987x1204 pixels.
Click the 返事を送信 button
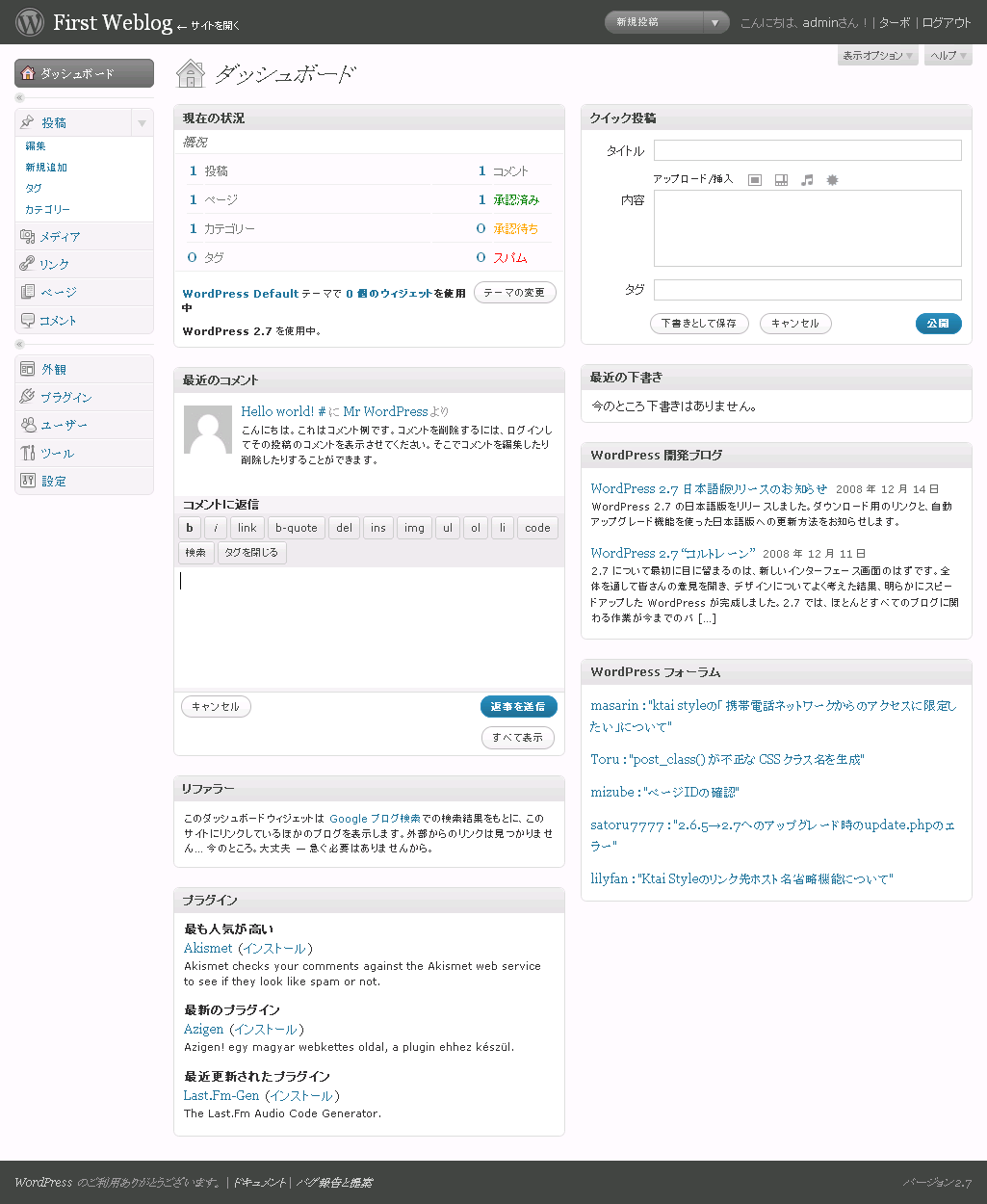coord(518,707)
